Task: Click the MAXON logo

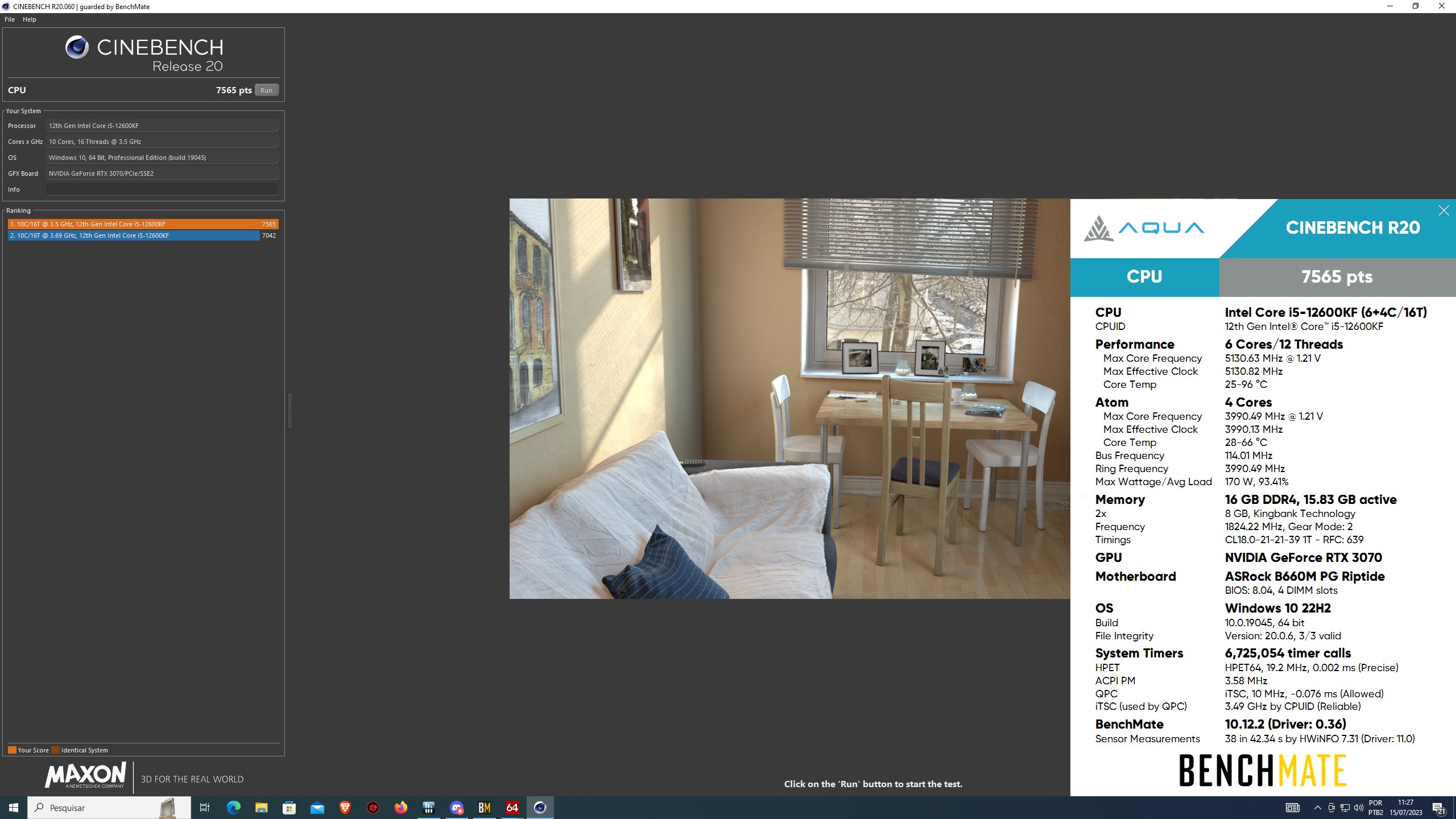Action: [x=85, y=776]
